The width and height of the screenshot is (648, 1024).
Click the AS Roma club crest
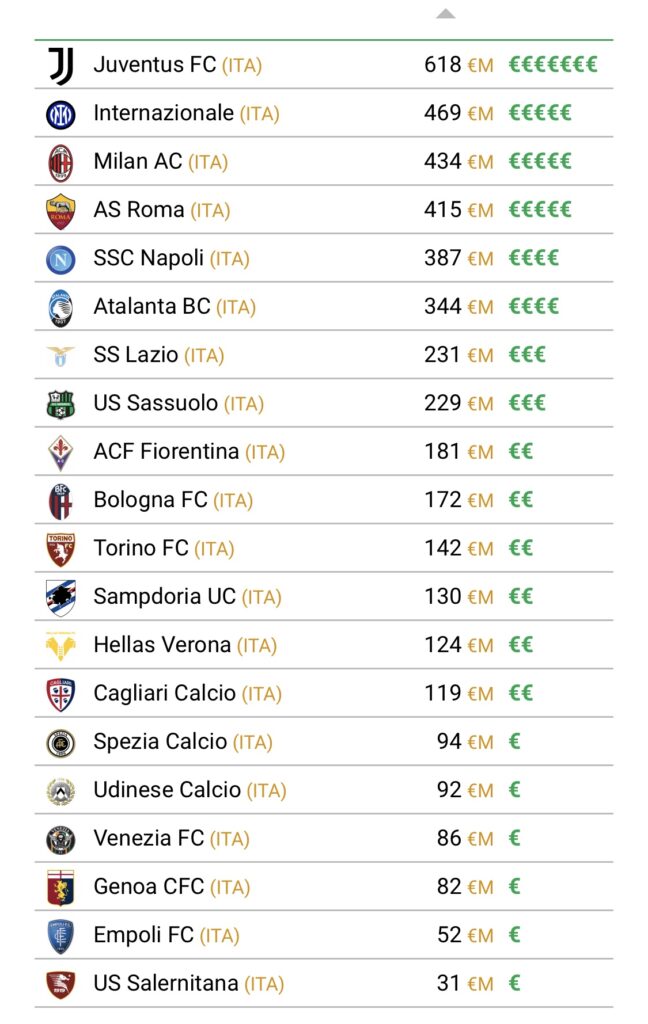(61, 211)
